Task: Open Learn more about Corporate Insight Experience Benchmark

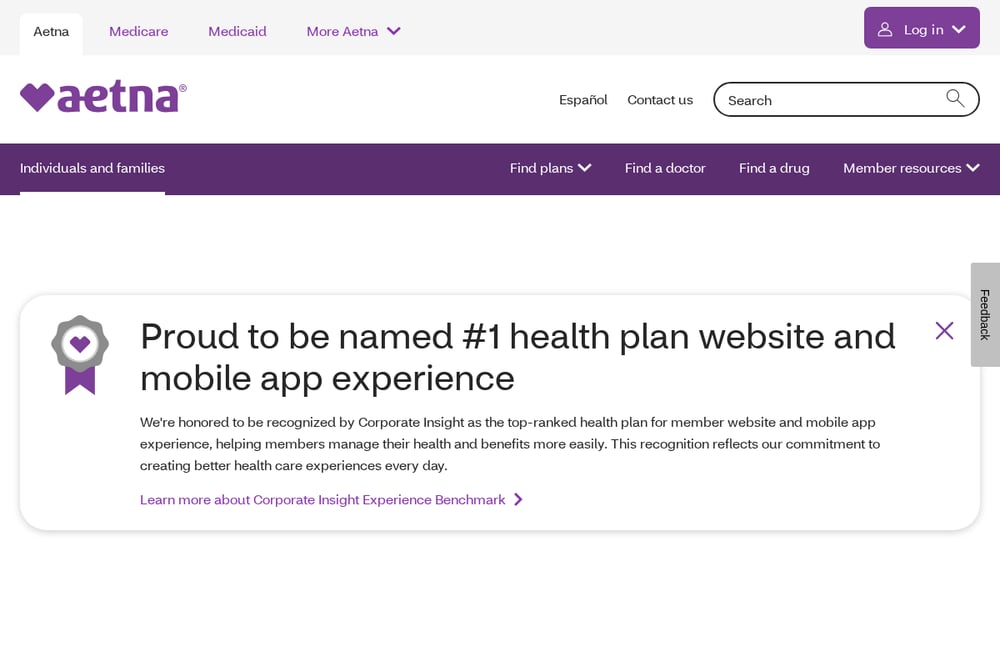Action: (x=323, y=500)
